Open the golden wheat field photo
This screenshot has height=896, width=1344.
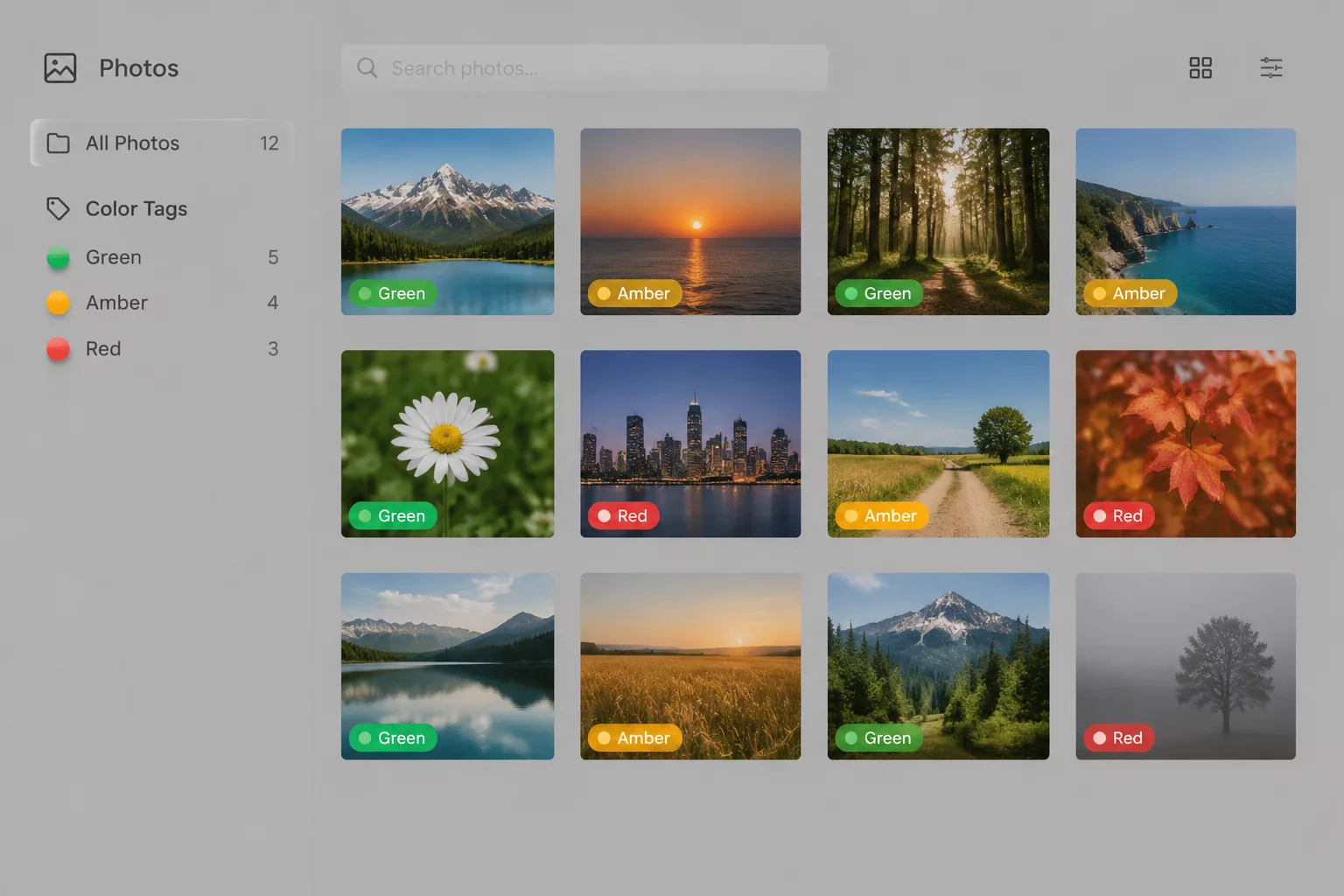[x=690, y=666]
